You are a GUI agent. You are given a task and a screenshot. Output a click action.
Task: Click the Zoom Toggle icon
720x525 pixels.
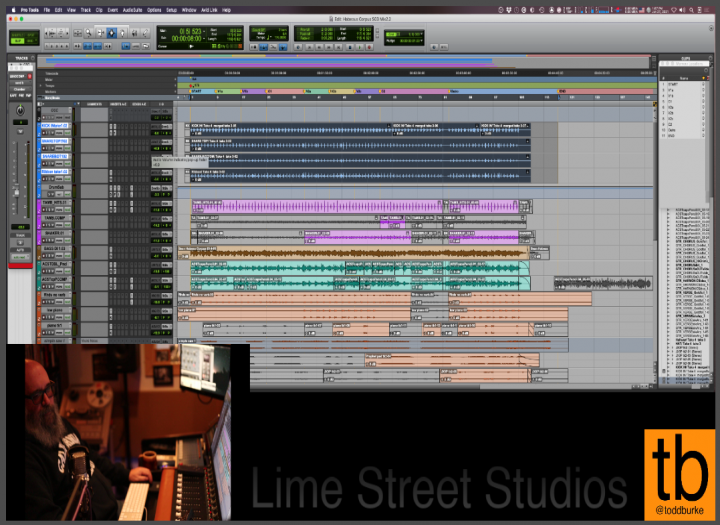(x=78, y=33)
